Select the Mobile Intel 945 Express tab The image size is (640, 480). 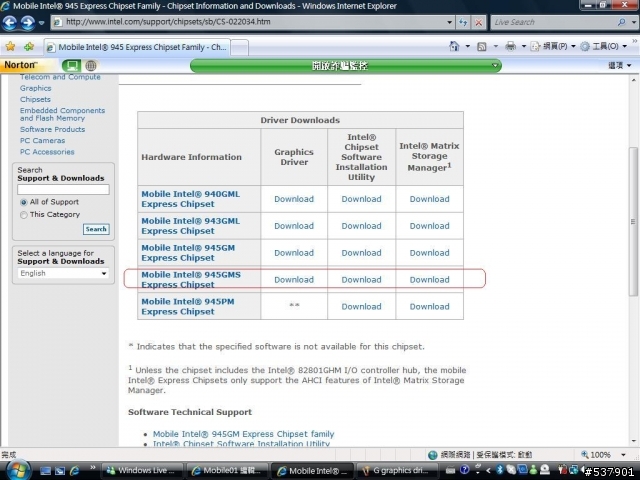(137, 47)
